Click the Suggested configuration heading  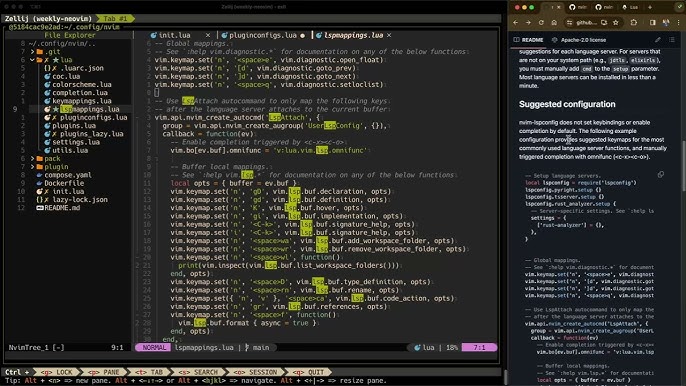coord(567,104)
